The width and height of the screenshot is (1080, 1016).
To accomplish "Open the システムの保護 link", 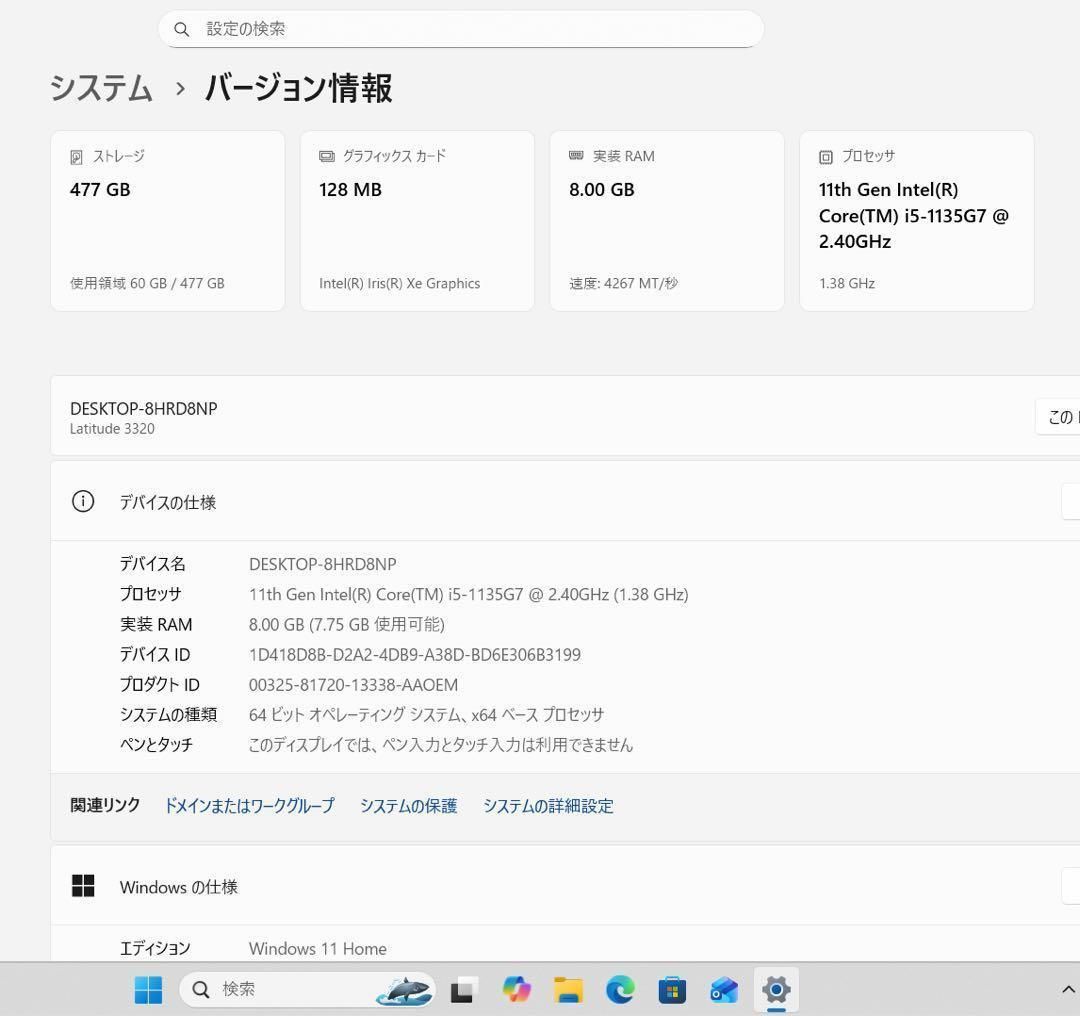I will coord(408,806).
